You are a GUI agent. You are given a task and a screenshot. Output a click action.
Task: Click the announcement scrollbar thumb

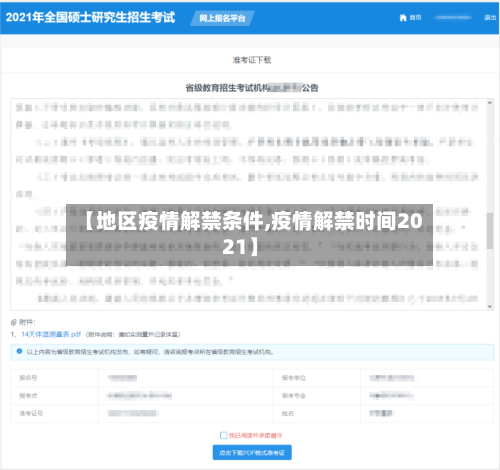tap(489, 231)
